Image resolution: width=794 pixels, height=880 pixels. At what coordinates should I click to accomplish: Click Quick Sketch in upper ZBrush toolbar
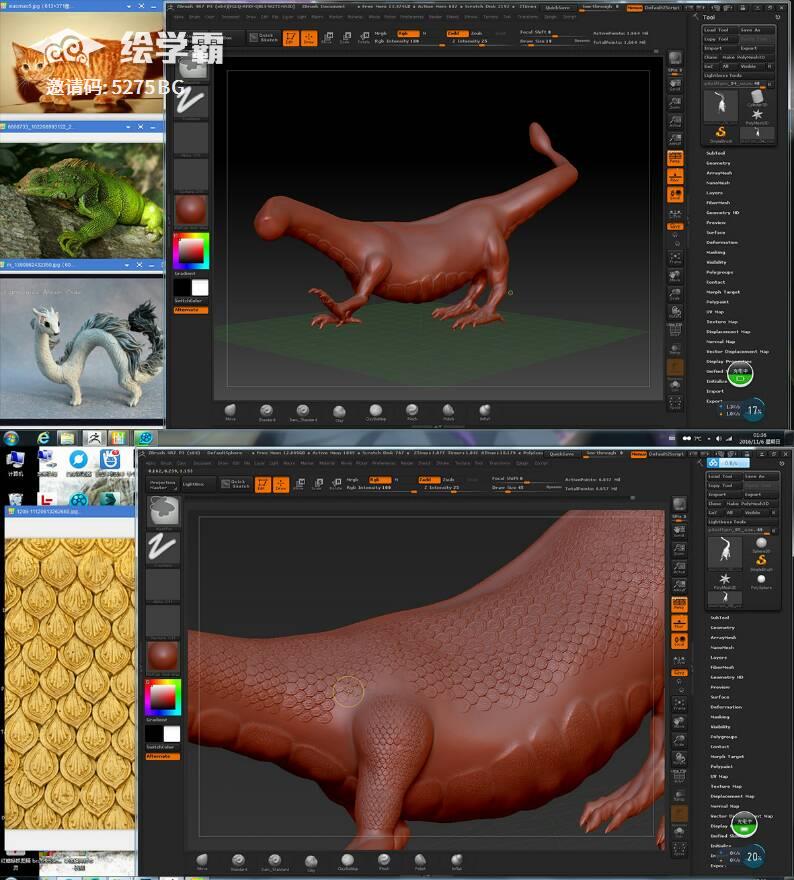tap(264, 38)
